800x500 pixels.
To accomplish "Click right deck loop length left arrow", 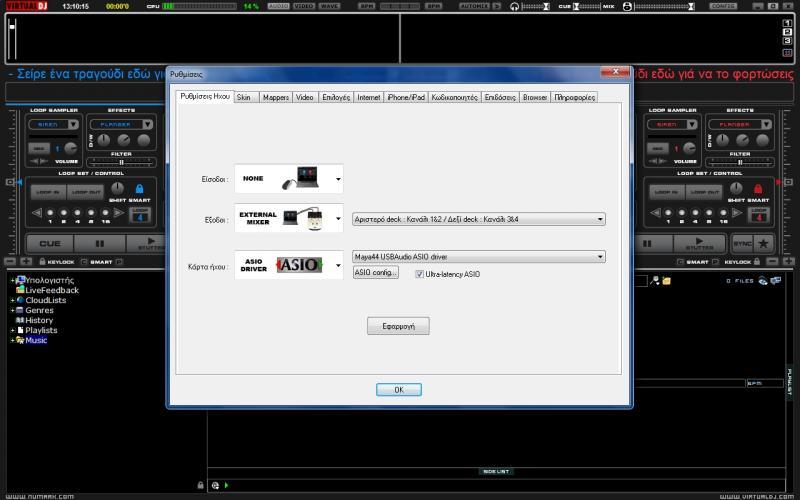I will pyautogui.click(x=655, y=213).
